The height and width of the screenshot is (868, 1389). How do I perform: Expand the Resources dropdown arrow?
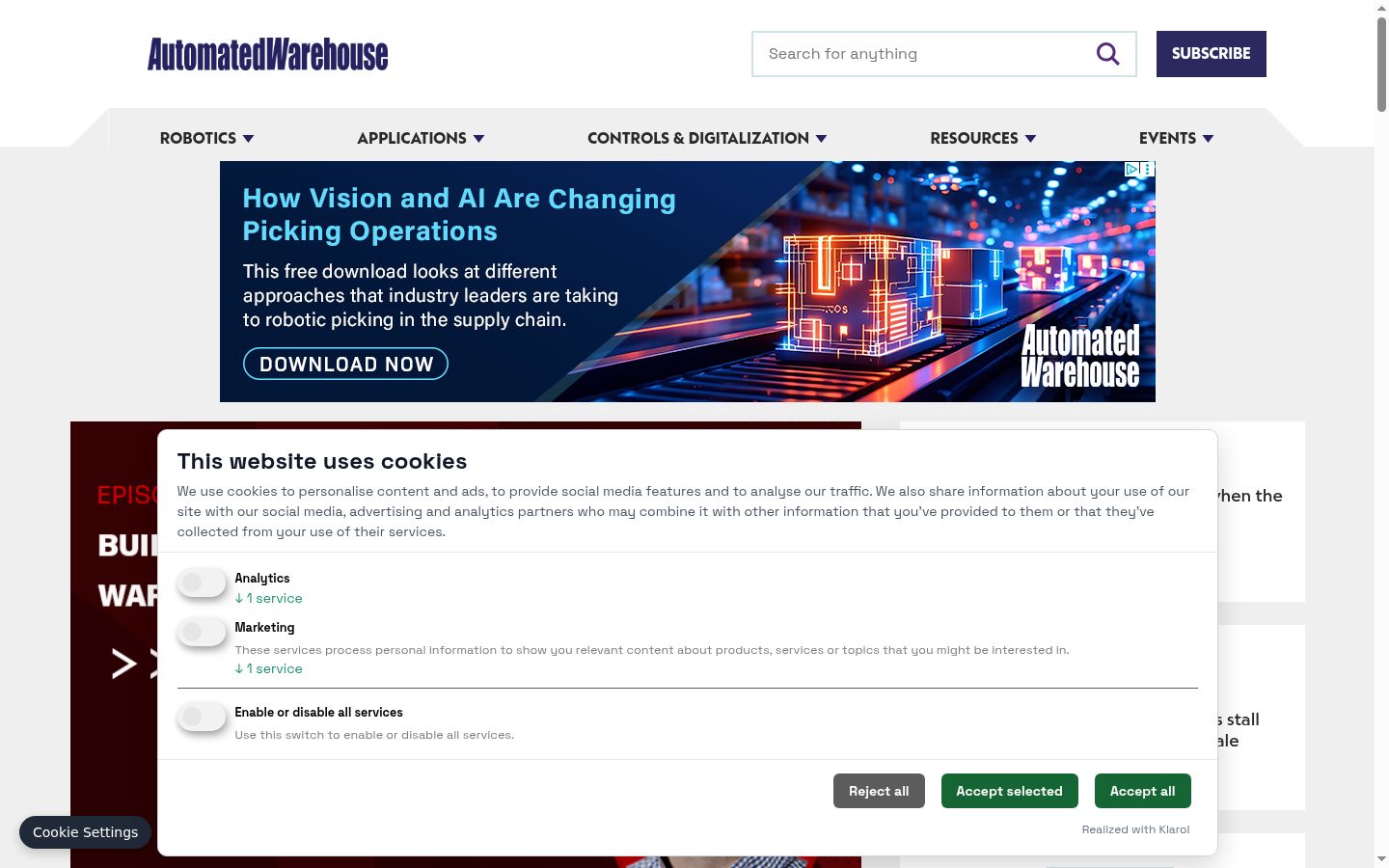(x=1030, y=139)
